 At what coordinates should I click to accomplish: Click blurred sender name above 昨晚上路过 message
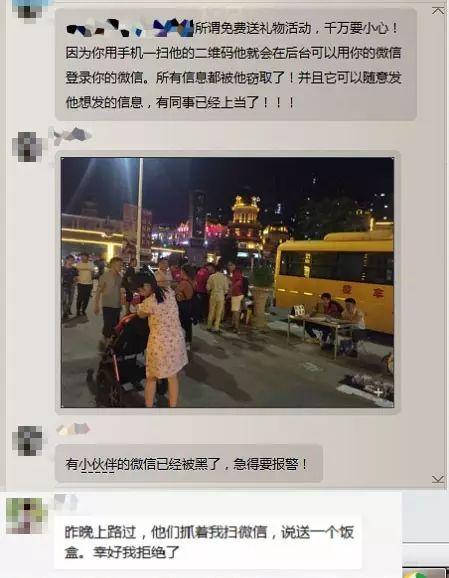tap(66, 502)
